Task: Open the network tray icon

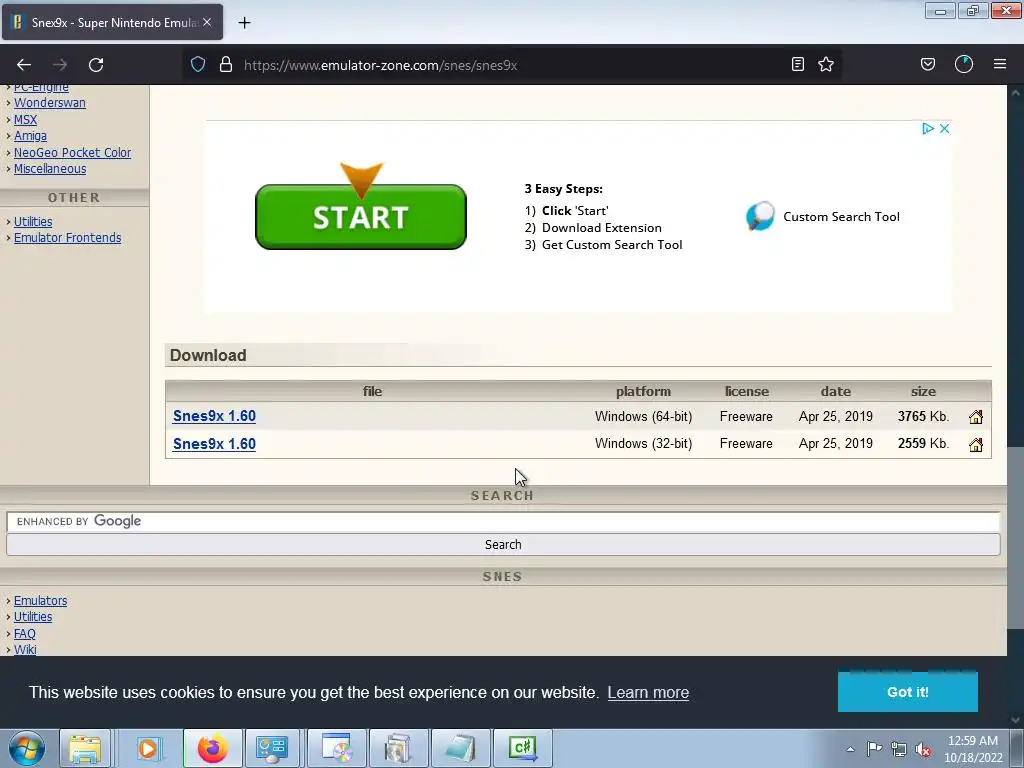Action: [x=899, y=749]
